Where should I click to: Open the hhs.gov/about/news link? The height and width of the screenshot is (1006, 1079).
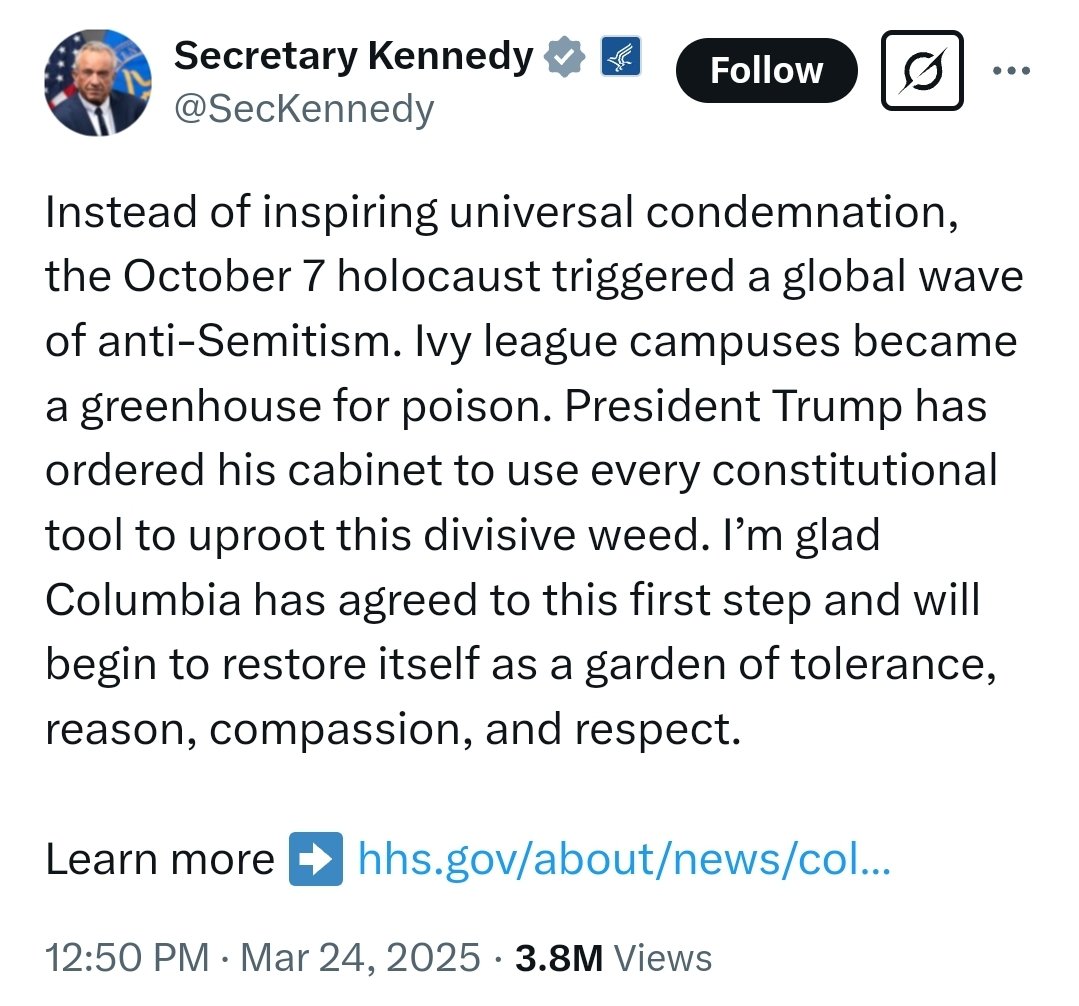(623, 859)
